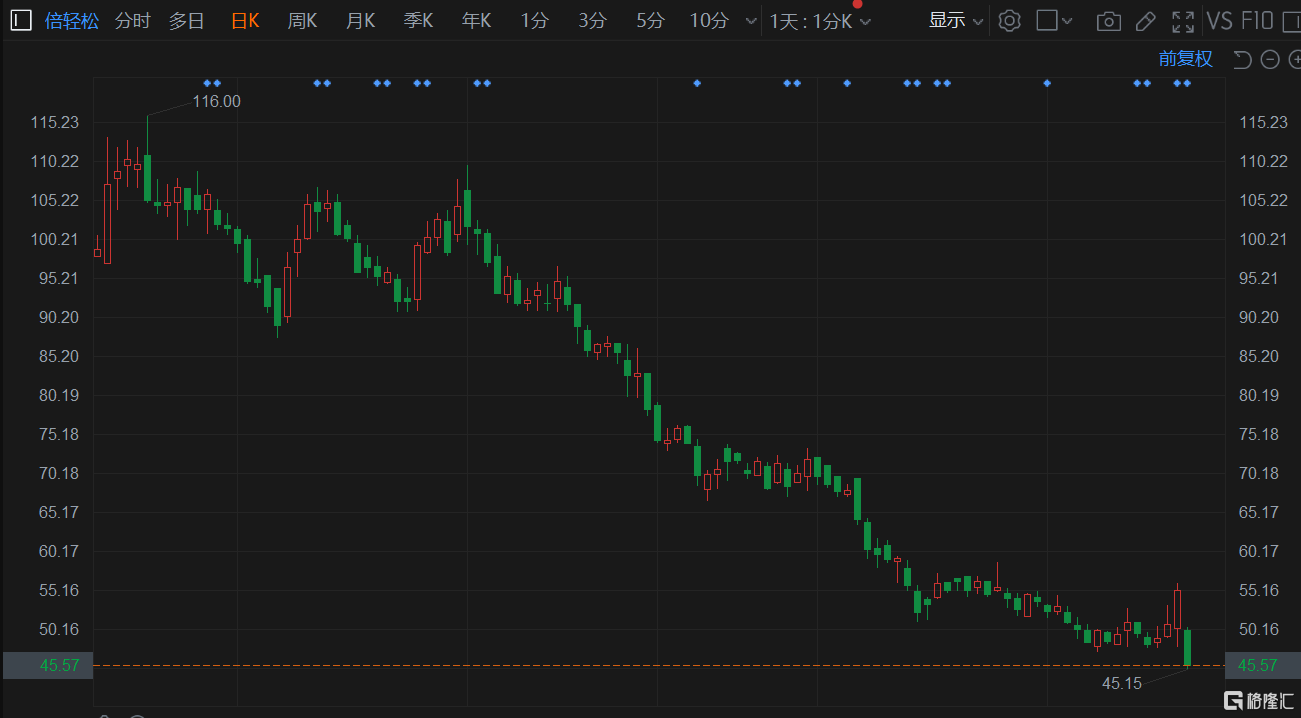Click left axis current price 45.57 tag
The image size is (1301, 718).
[48, 665]
